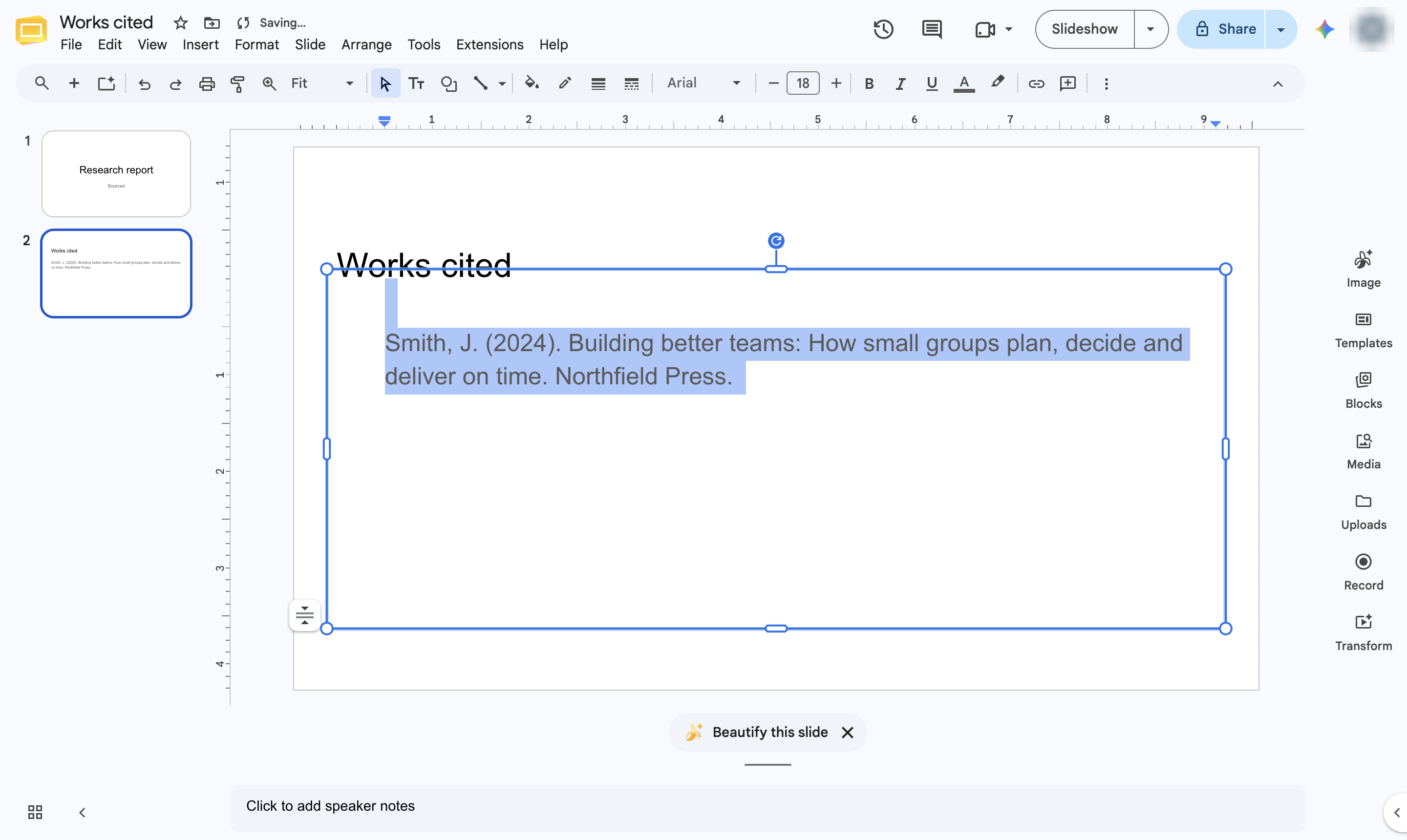Open the shape tool
This screenshot has width=1407, height=840.
point(448,84)
